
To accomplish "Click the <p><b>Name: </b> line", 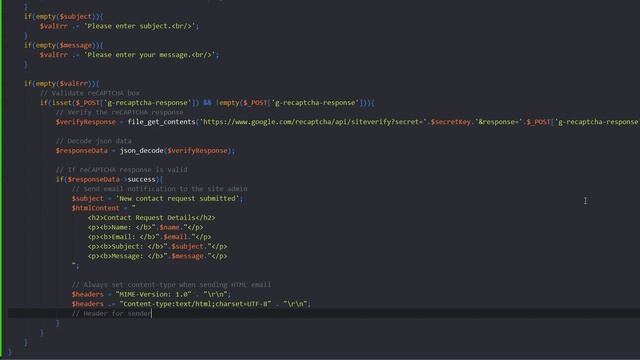I will (146, 227).
